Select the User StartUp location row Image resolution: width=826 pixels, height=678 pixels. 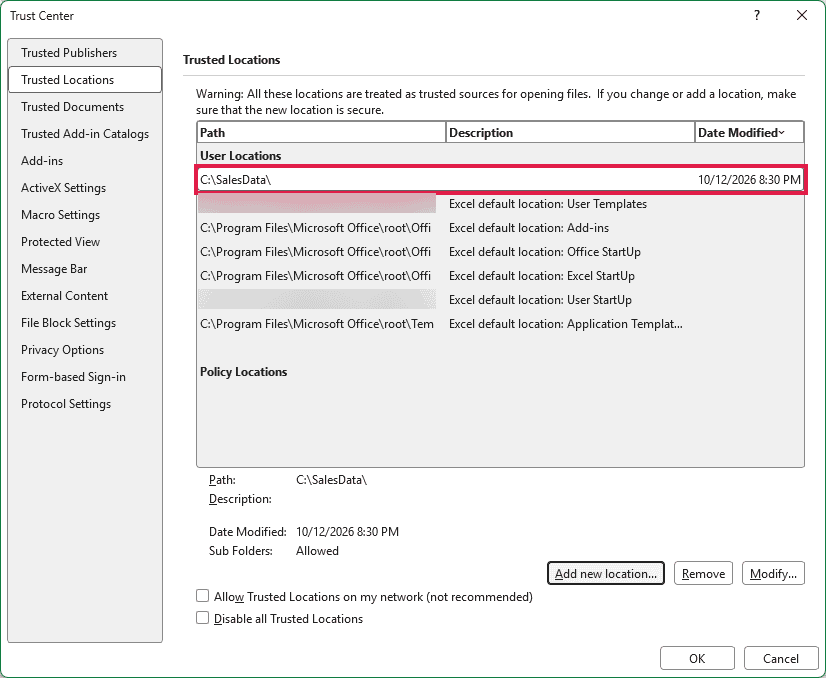click(500, 300)
